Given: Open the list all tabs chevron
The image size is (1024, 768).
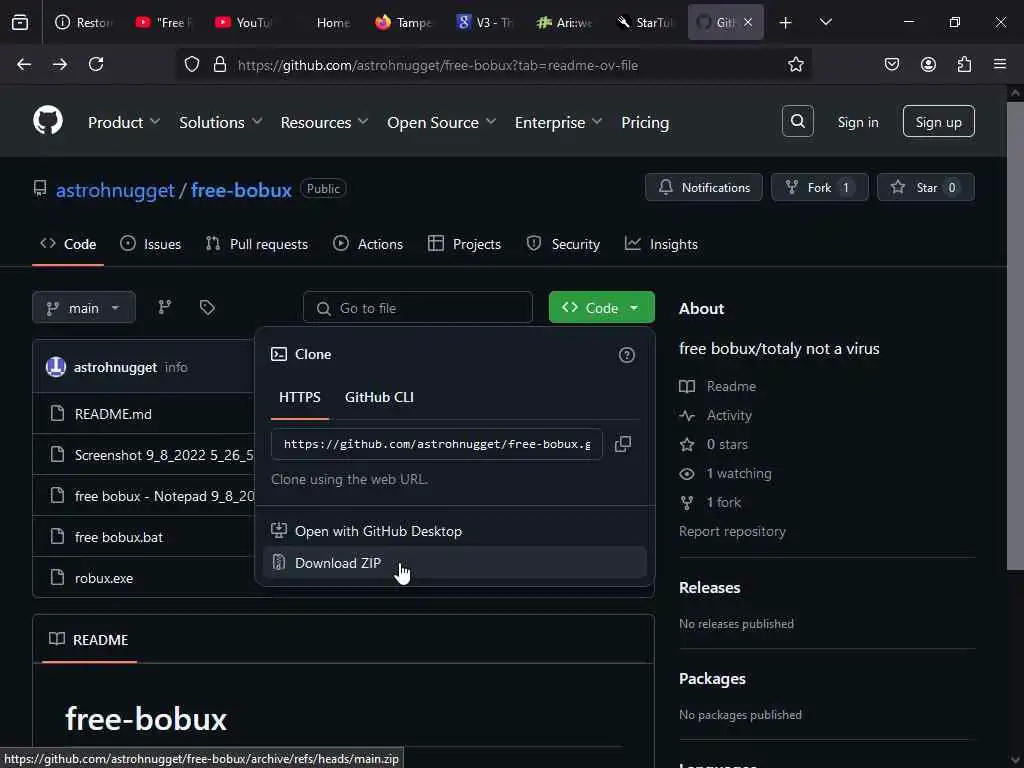Looking at the screenshot, I should click(x=825, y=23).
